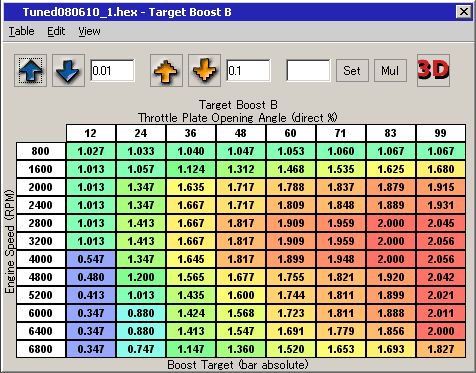Image resolution: width=476 pixels, height=373 pixels.
Task: Select cell 1.312 in the 1600 row
Action: coord(241,169)
